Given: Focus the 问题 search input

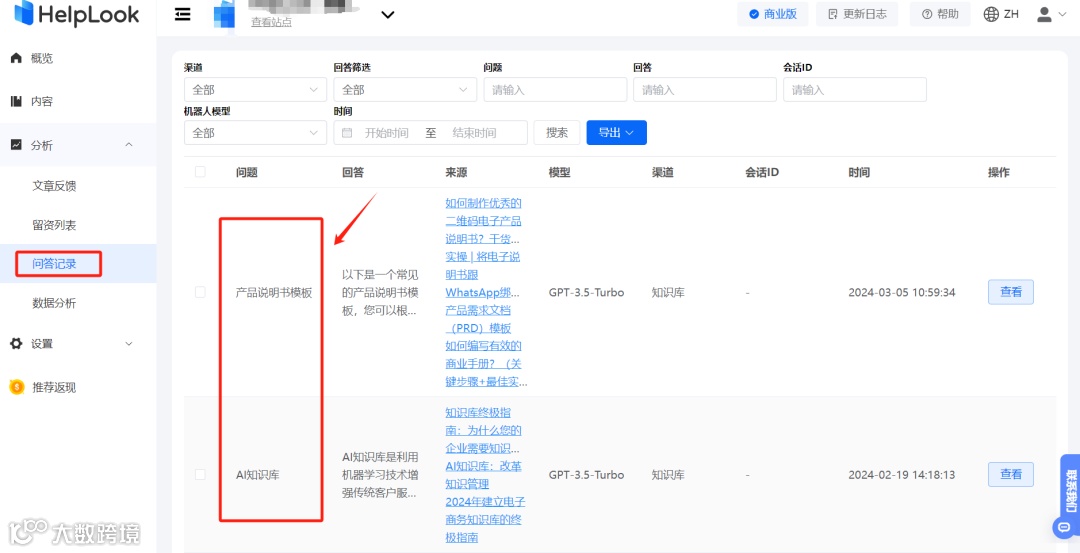Looking at the screenshot, I should 555,90.
